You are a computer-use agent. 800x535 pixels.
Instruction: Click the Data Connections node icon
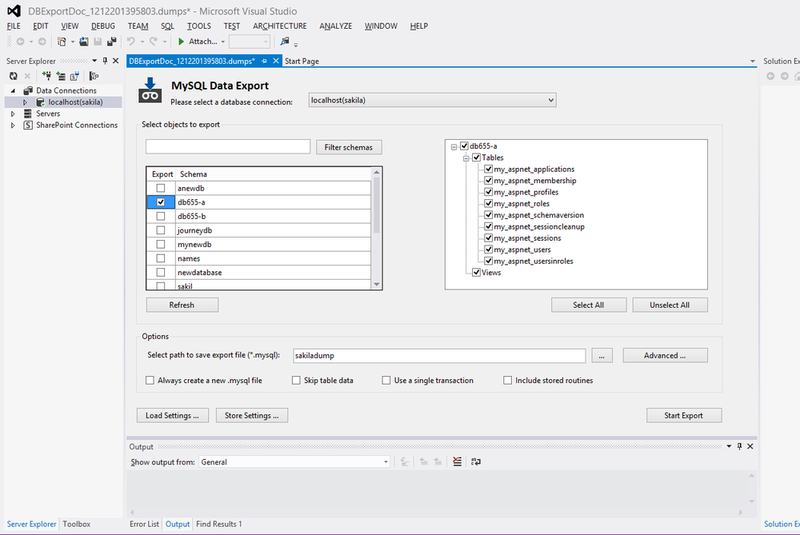[28, 90]
